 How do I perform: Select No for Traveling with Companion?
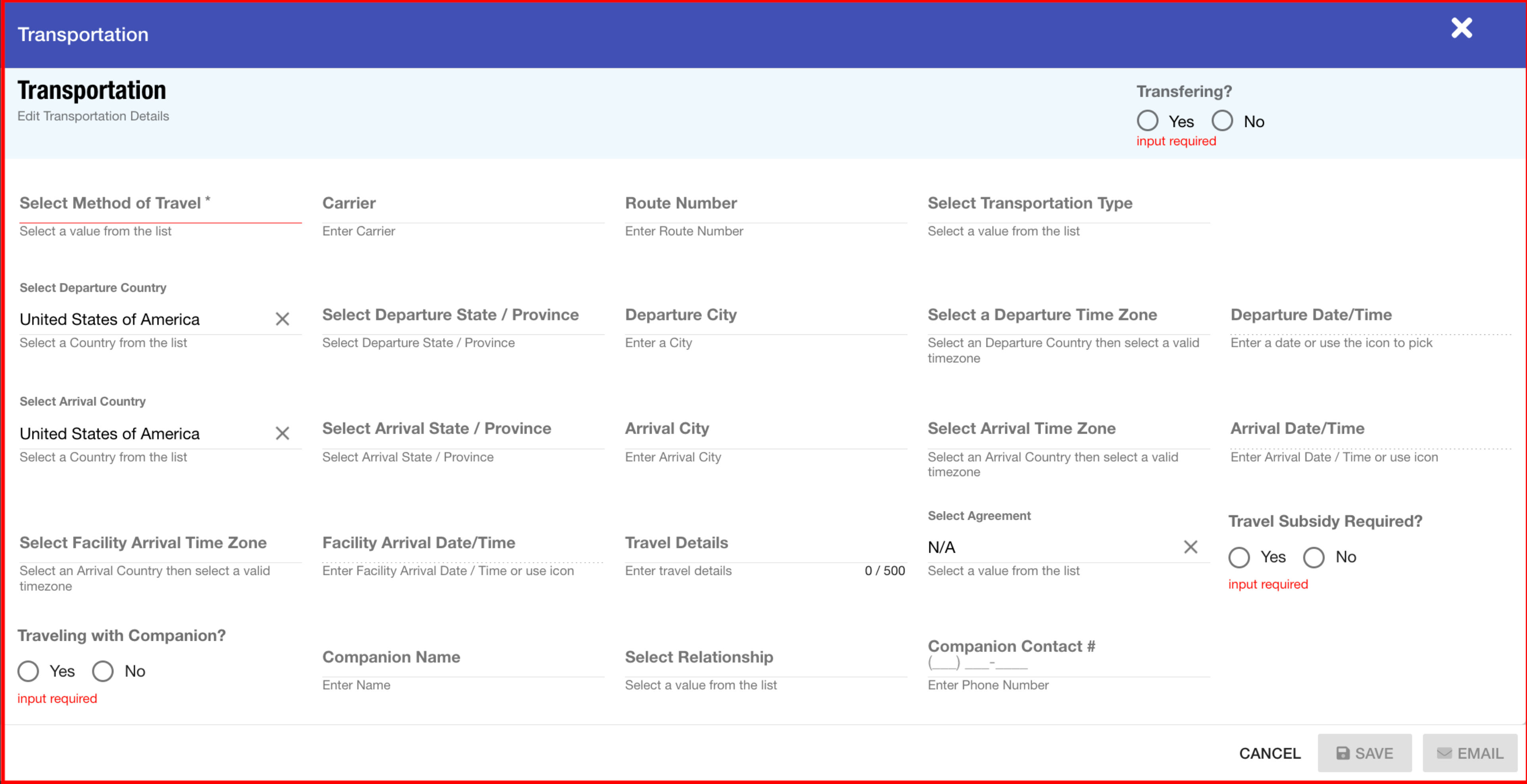[102, 671]
